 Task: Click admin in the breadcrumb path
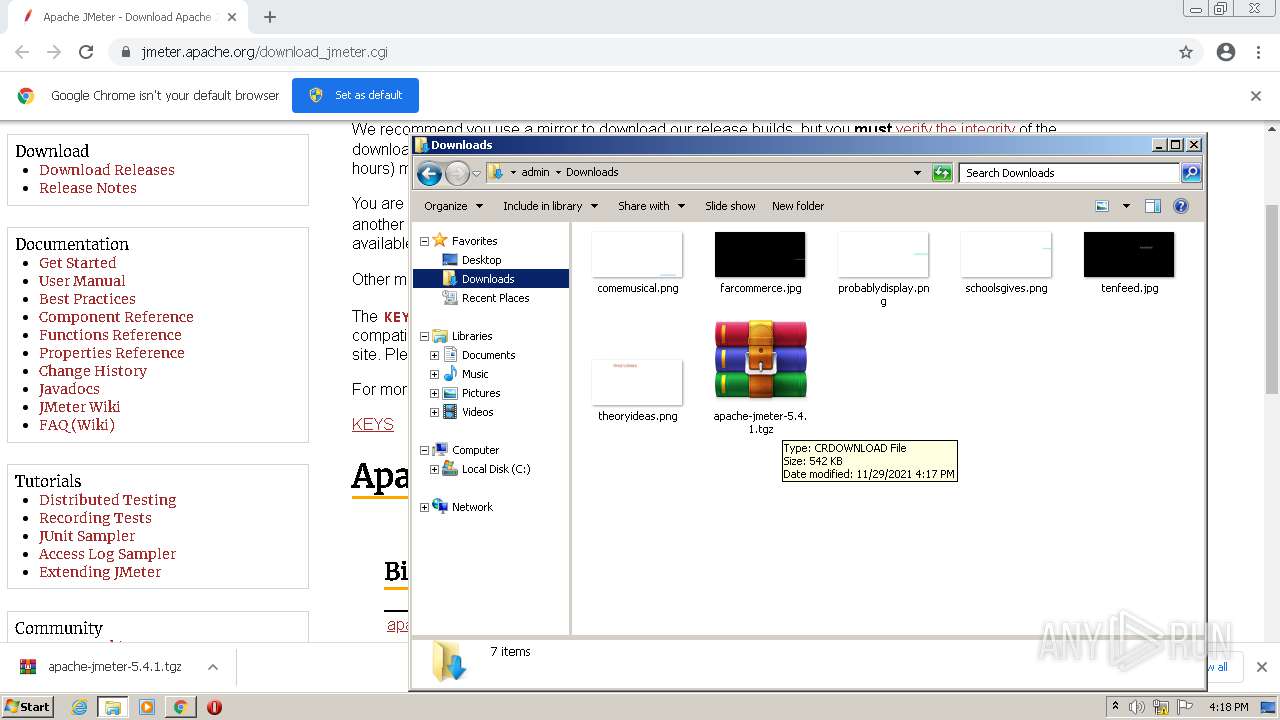[535, 172]
